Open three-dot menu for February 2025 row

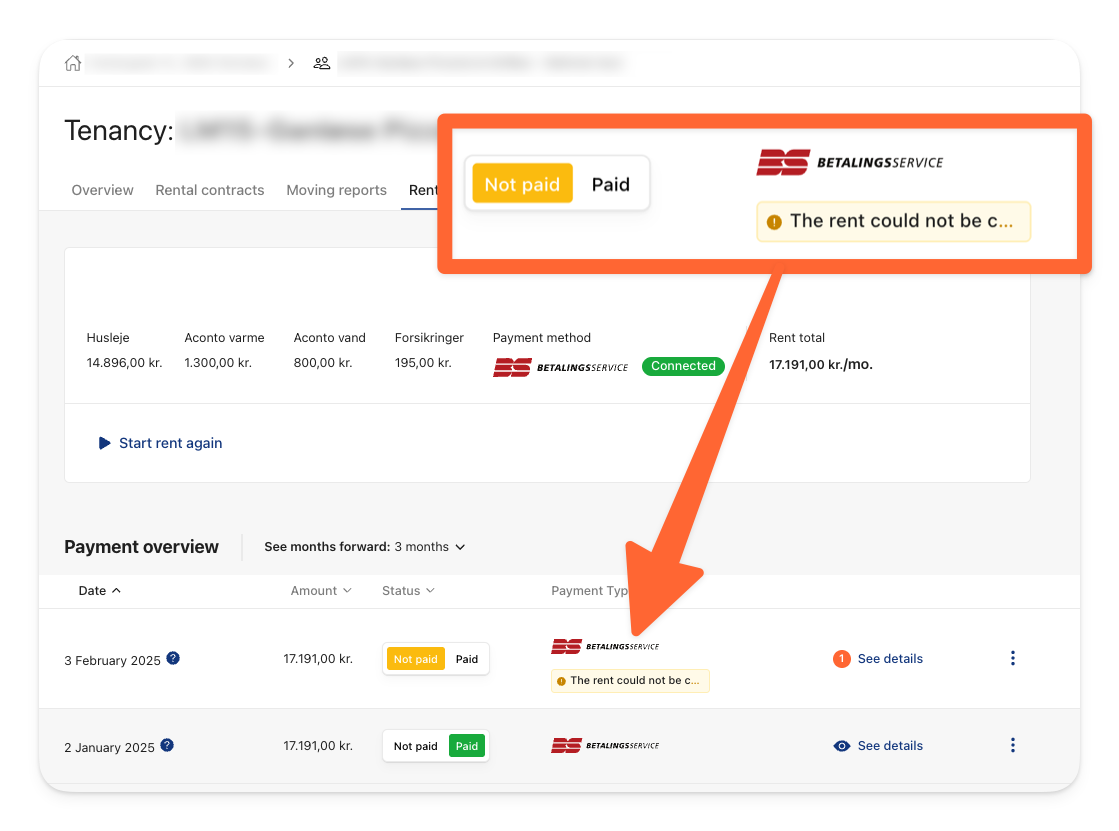1012,658
